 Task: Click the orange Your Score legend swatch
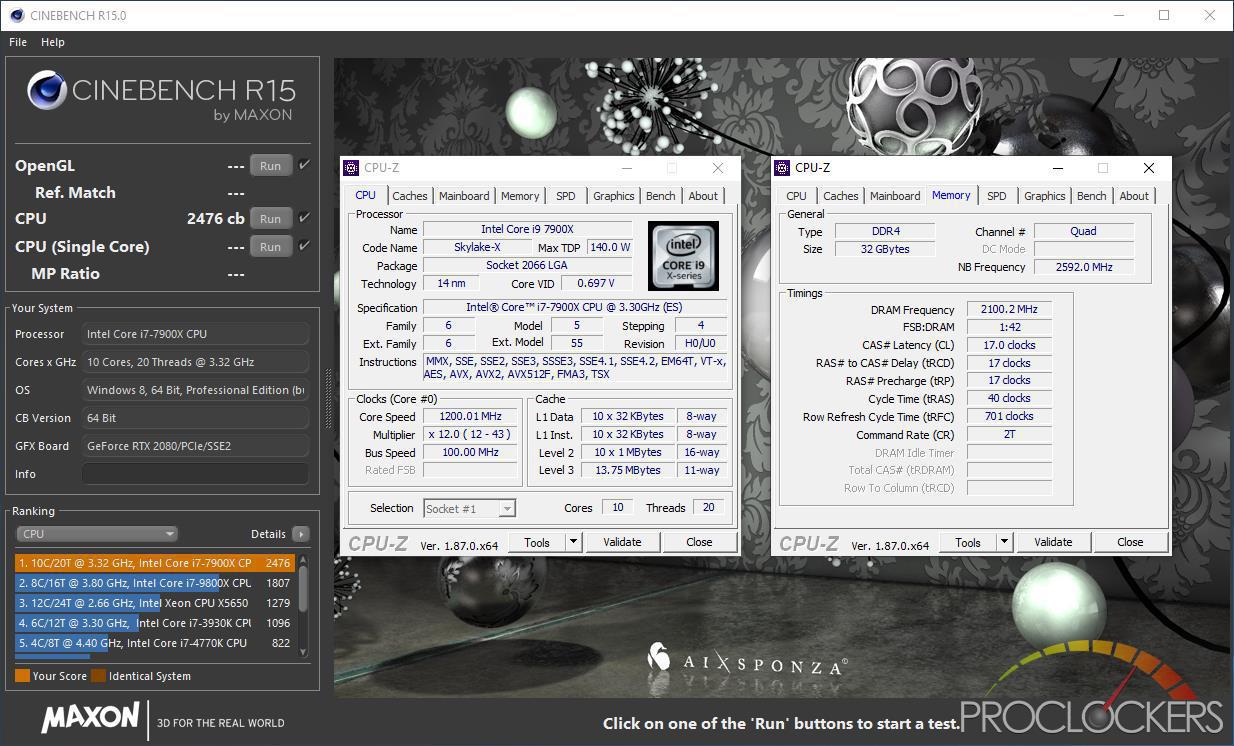tap(22, 676)
